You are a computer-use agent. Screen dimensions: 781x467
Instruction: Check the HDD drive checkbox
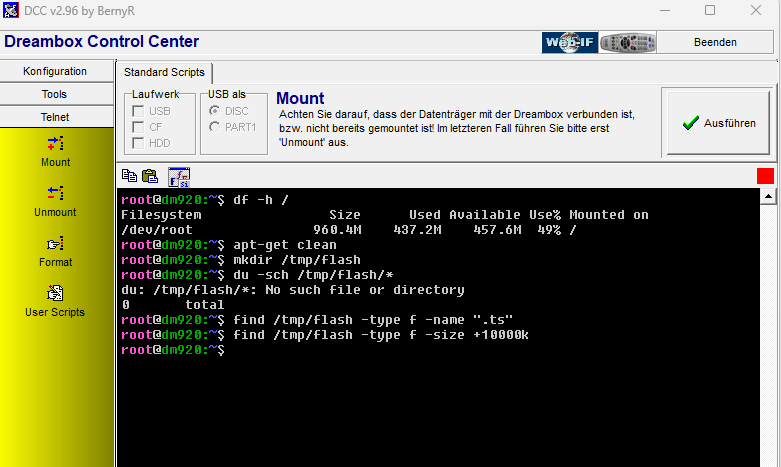pyautogui.click(x=138, y=143)
